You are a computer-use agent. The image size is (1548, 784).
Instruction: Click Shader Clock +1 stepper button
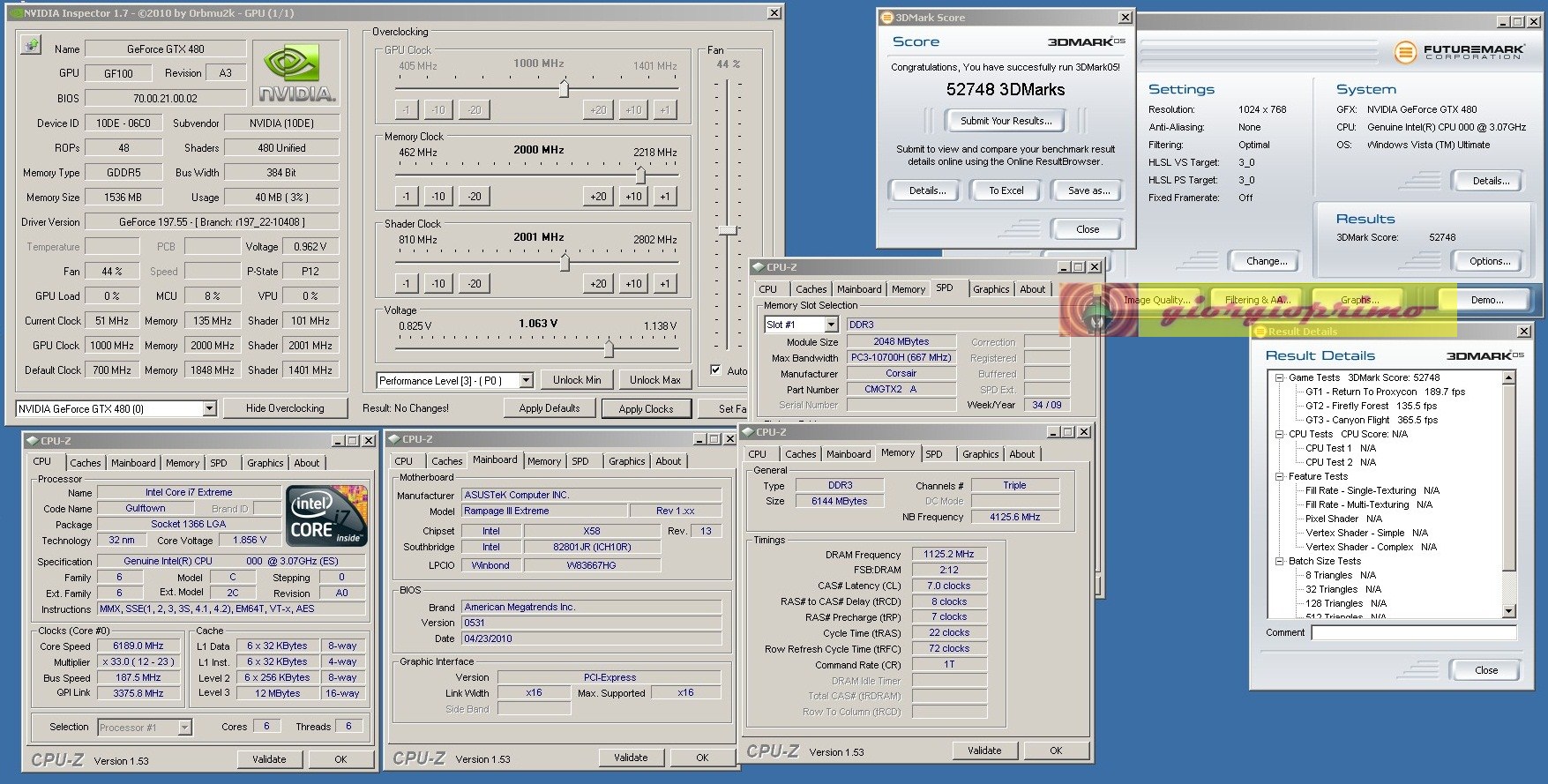[x=664, y=283]
